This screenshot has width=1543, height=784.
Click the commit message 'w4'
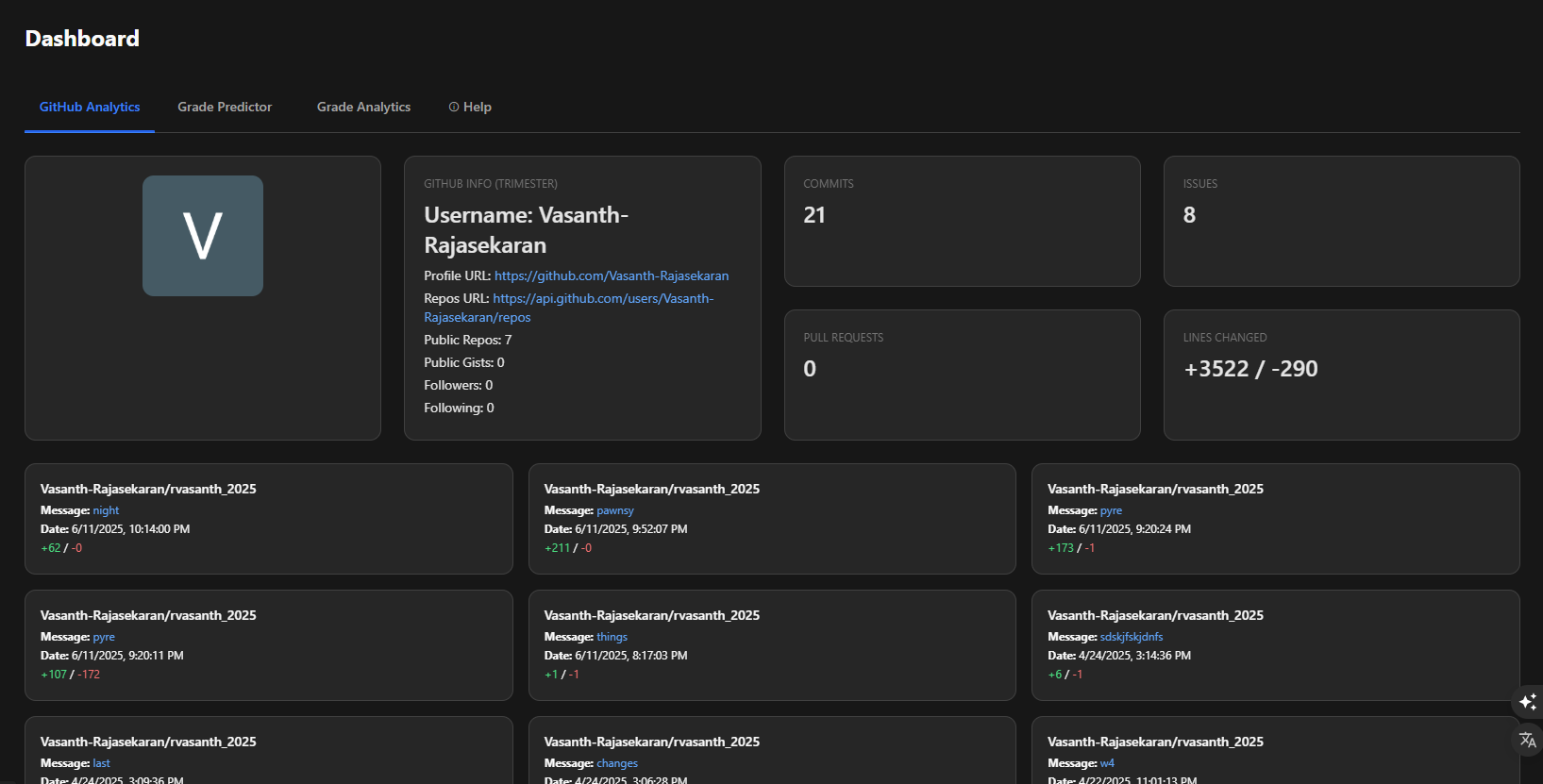tap(1107, 763)
